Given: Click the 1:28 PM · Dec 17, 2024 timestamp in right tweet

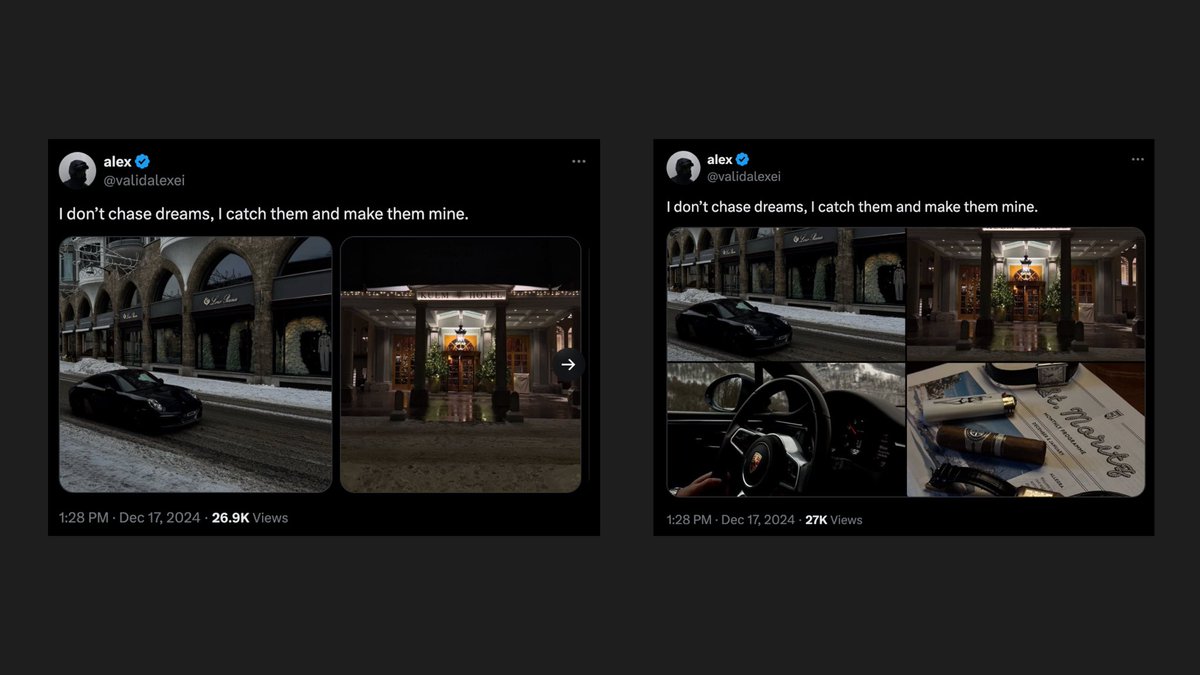Looking at the screenshot, I should tap(731, 519).
